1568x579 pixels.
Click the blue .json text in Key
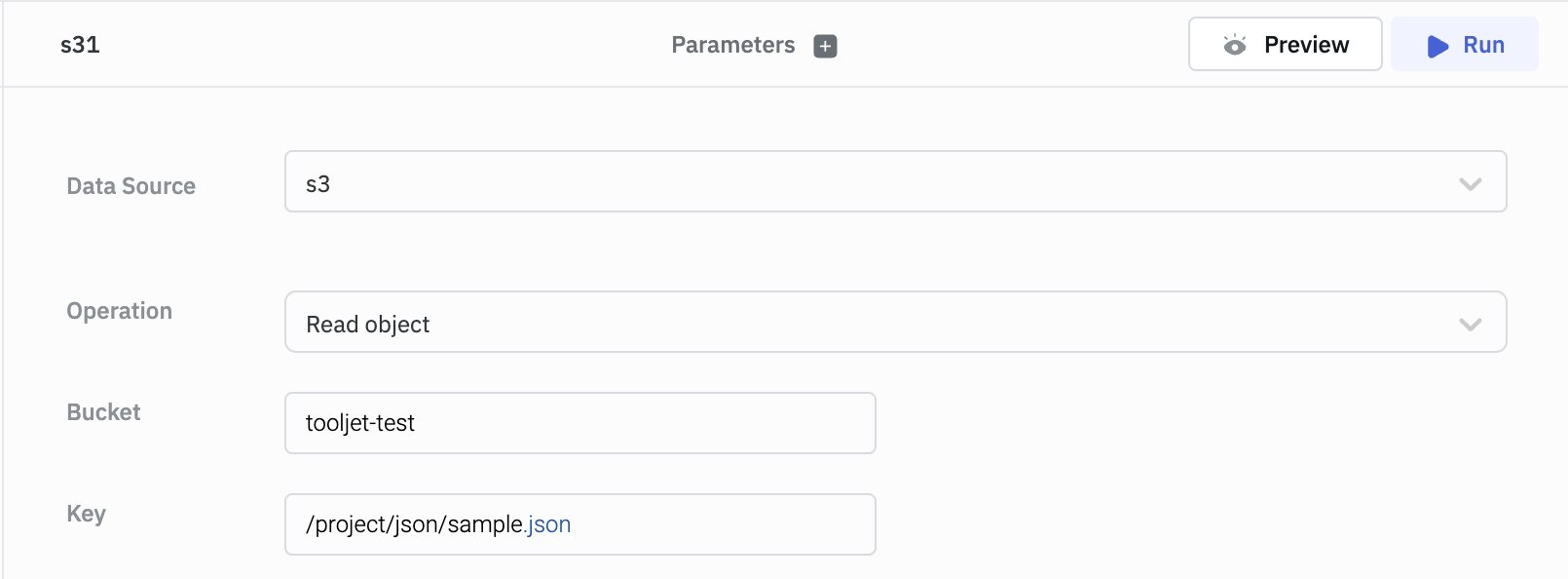[x=548, y=524]
